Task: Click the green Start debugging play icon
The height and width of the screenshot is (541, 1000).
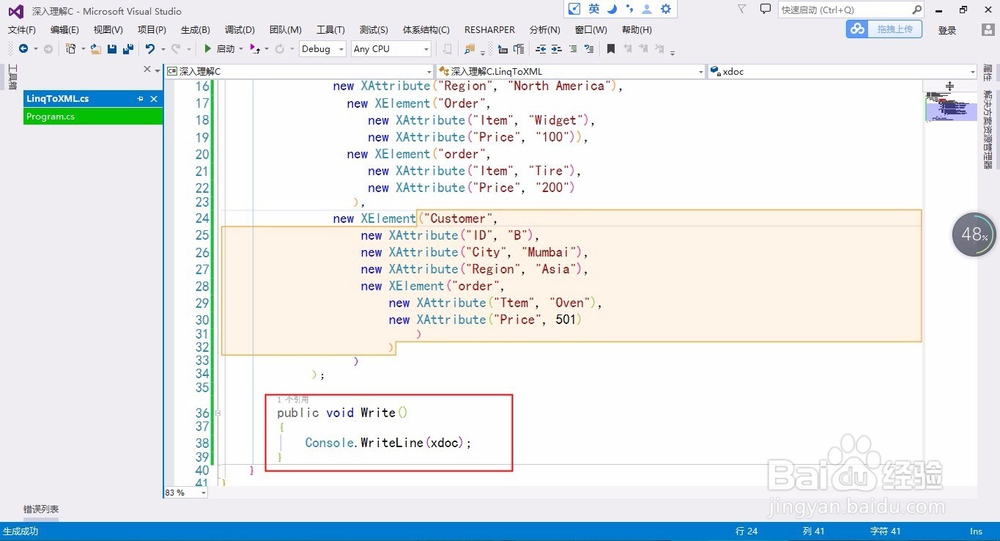Action: click(207, 48)
